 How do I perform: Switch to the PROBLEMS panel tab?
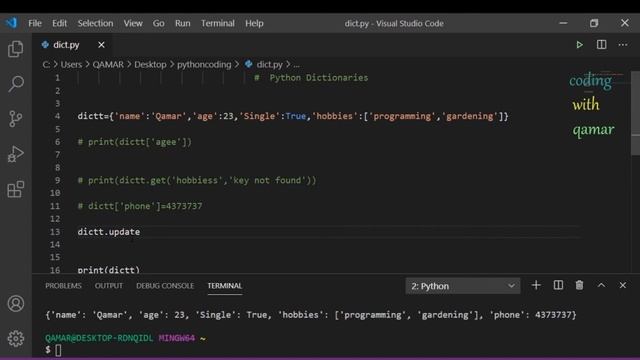[x=63, y=286]
